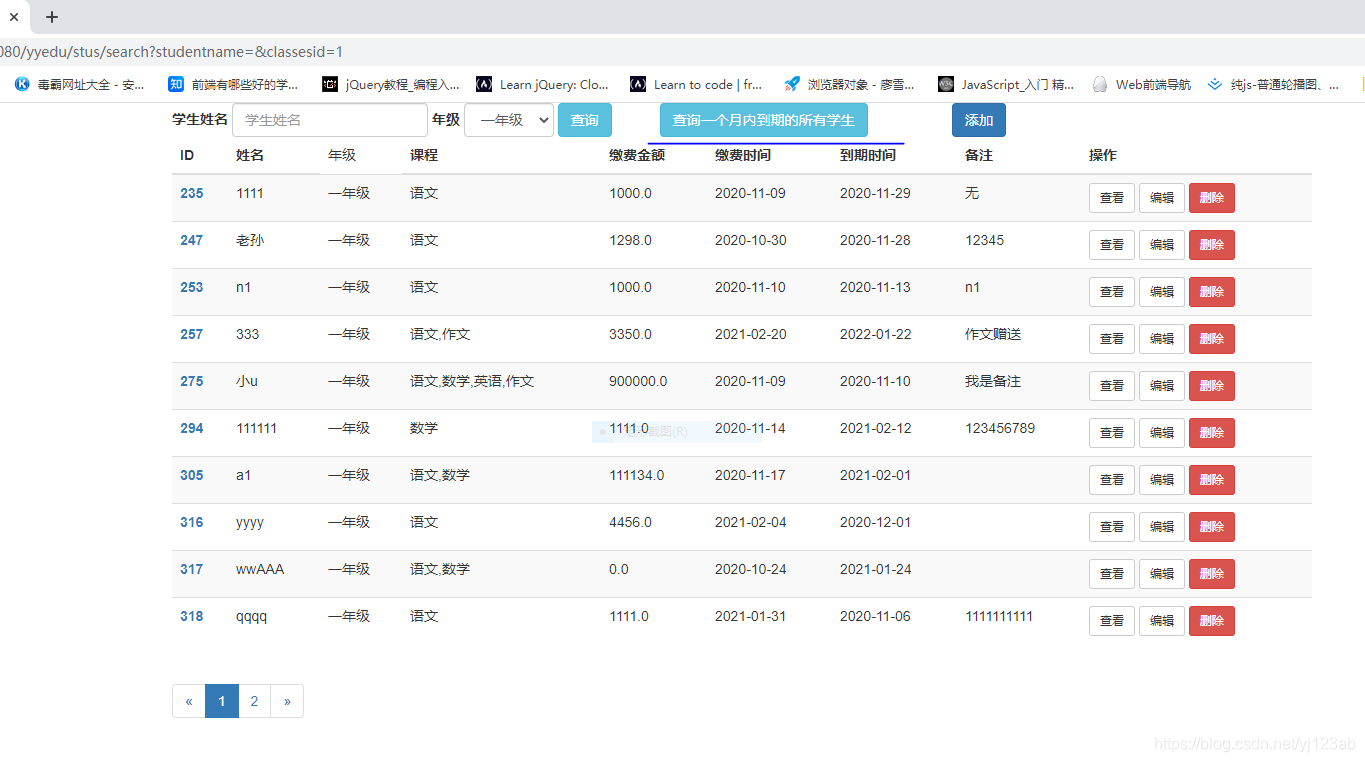
Task: Open student ID 305 link
Action: point(192,475)
